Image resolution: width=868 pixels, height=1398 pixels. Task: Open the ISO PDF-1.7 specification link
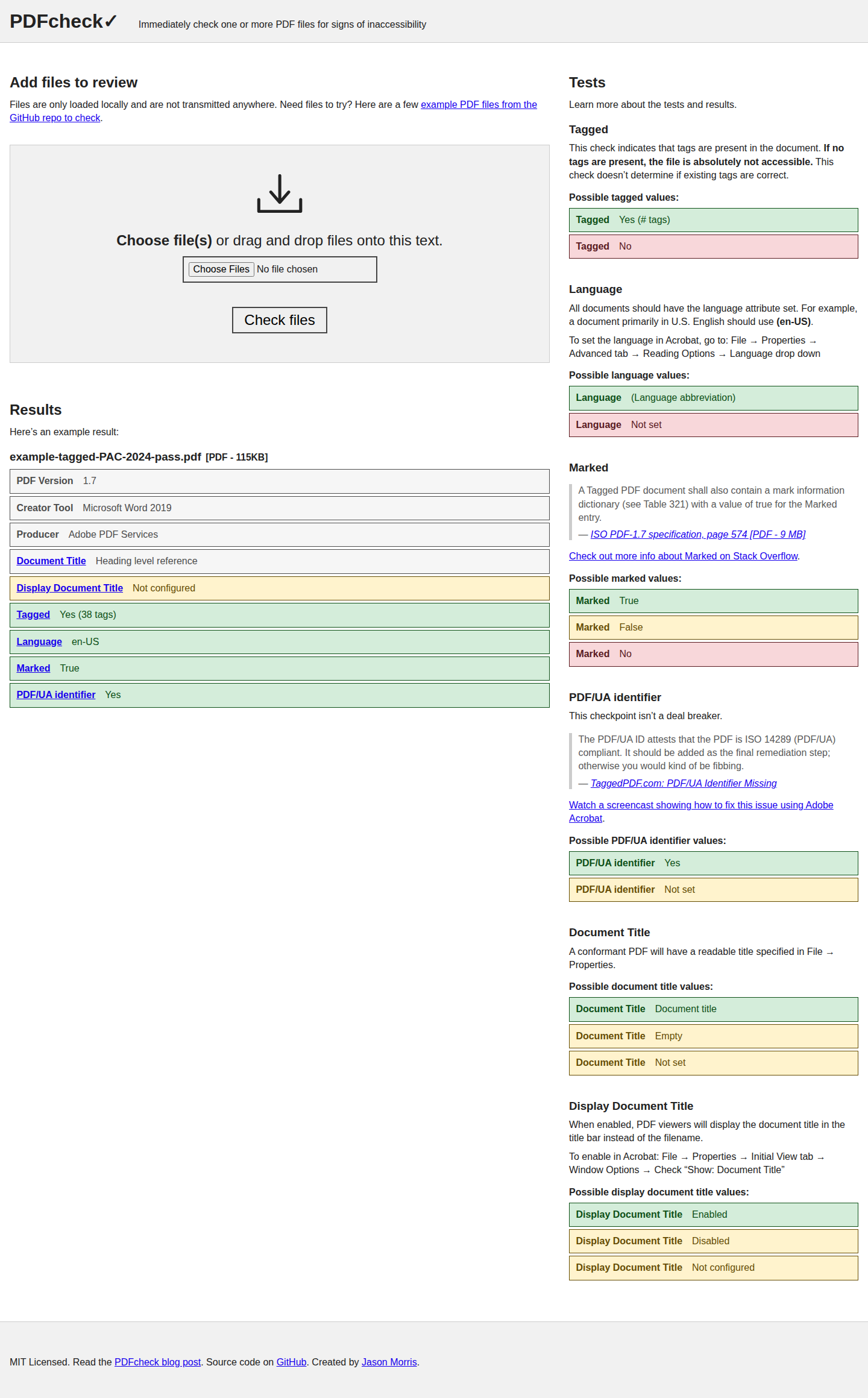[697, 535]
